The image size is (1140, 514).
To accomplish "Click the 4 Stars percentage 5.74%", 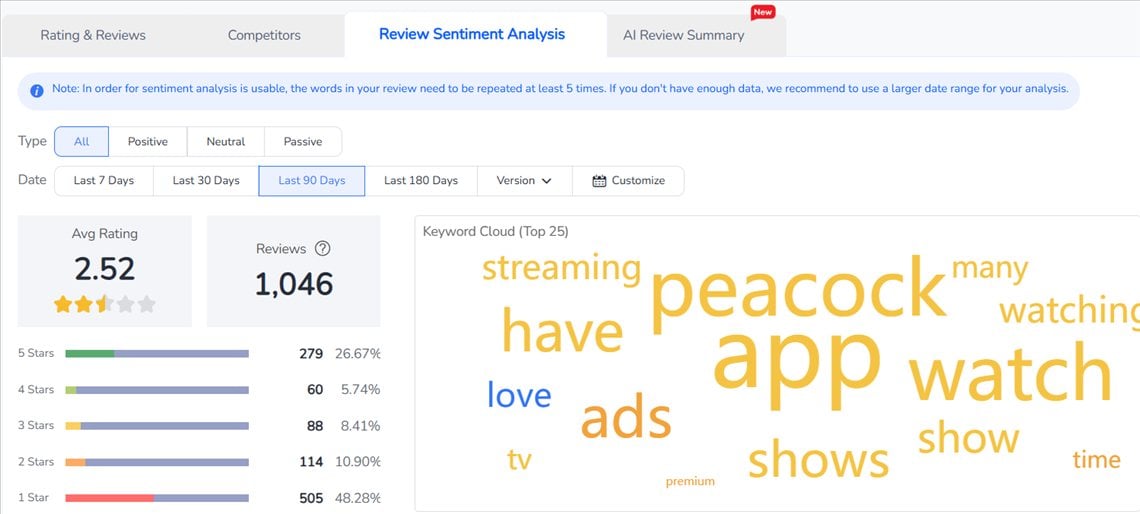I will (361, 390).
